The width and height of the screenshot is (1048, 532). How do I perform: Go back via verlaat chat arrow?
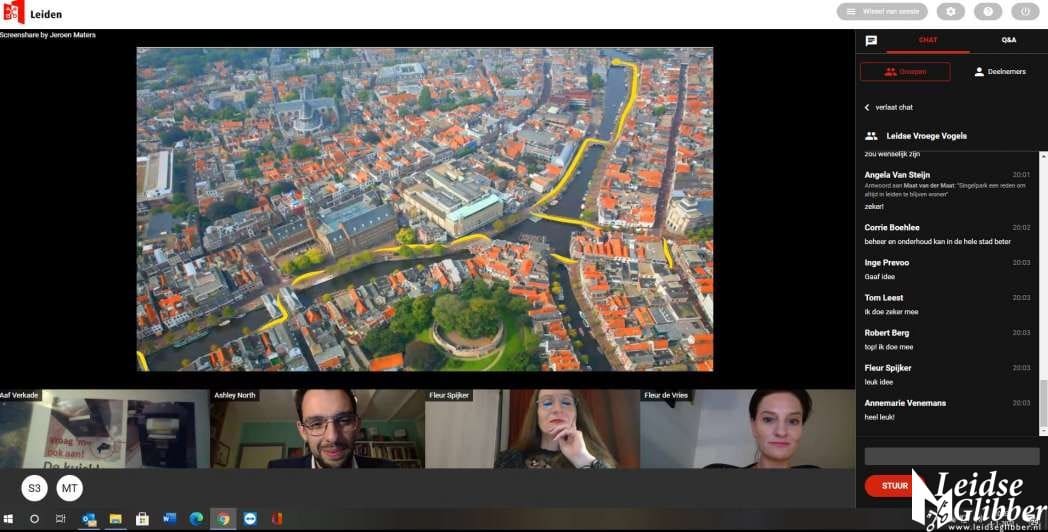[x=868, y=107]
